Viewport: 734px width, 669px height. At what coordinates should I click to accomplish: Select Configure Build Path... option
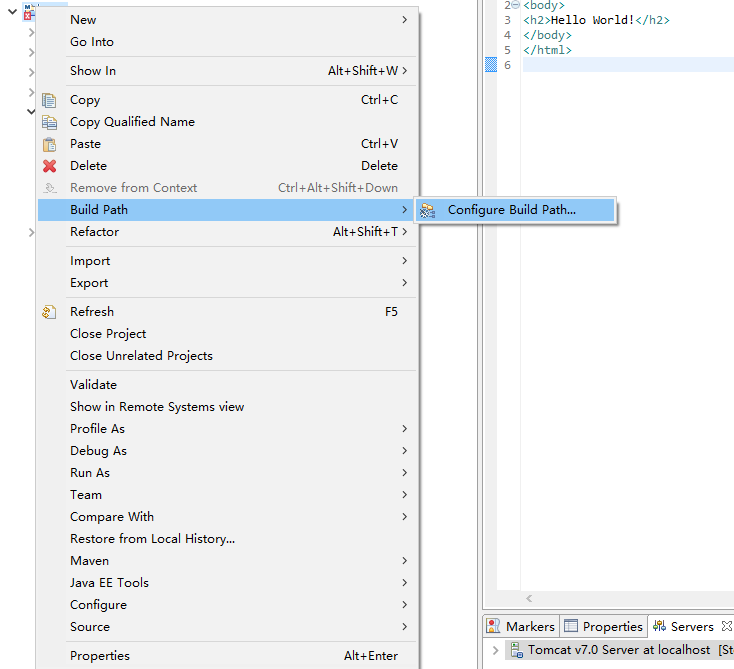pyautogui.click(x=515, y=210)
